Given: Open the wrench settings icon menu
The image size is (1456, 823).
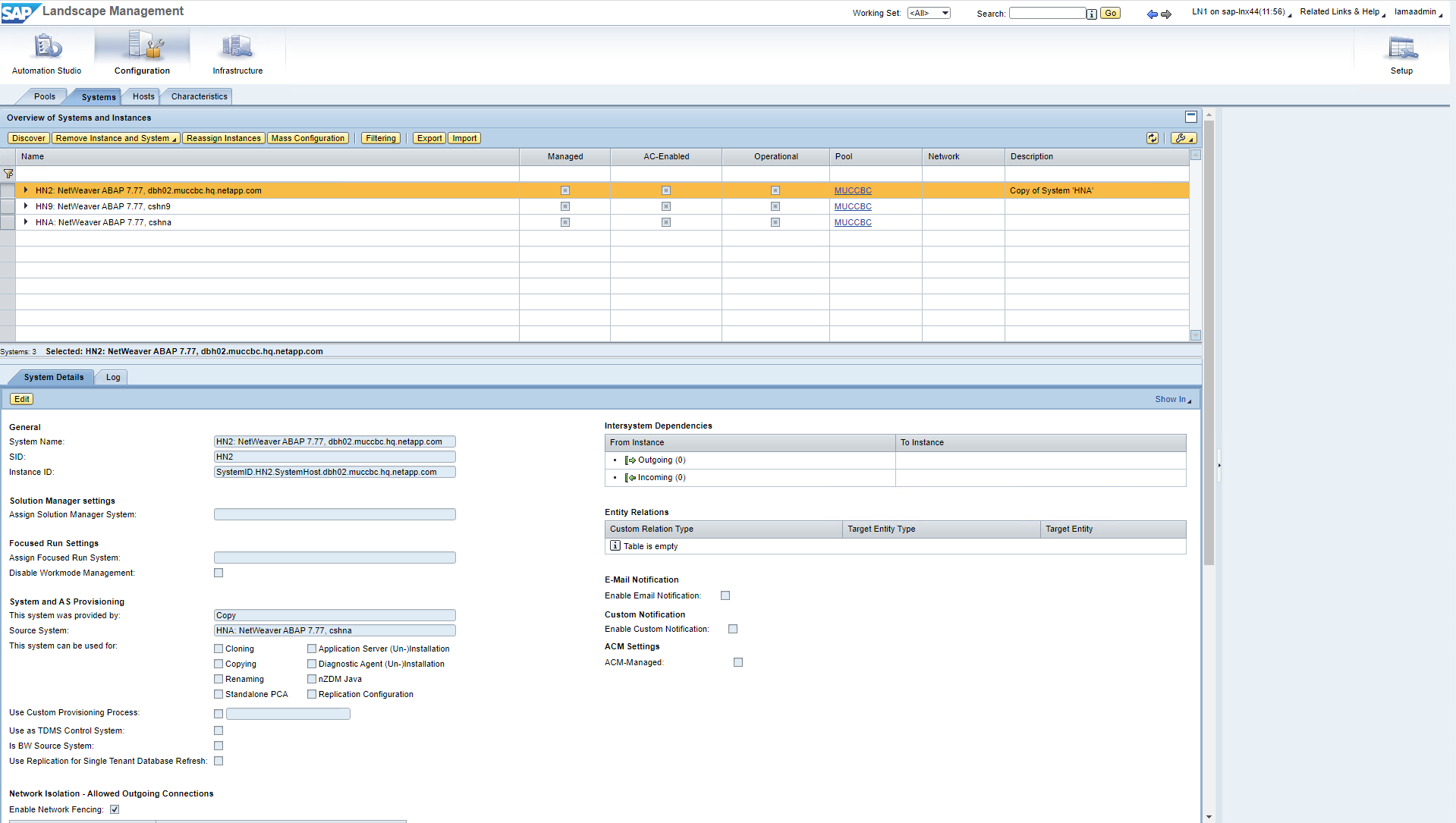Looking at the screenshot, I should coord(1183,138).
